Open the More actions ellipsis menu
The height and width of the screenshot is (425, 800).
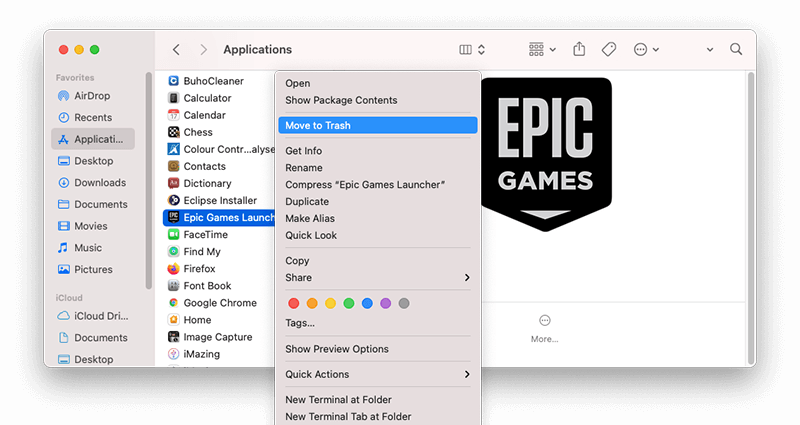click(x=646, y=49)
